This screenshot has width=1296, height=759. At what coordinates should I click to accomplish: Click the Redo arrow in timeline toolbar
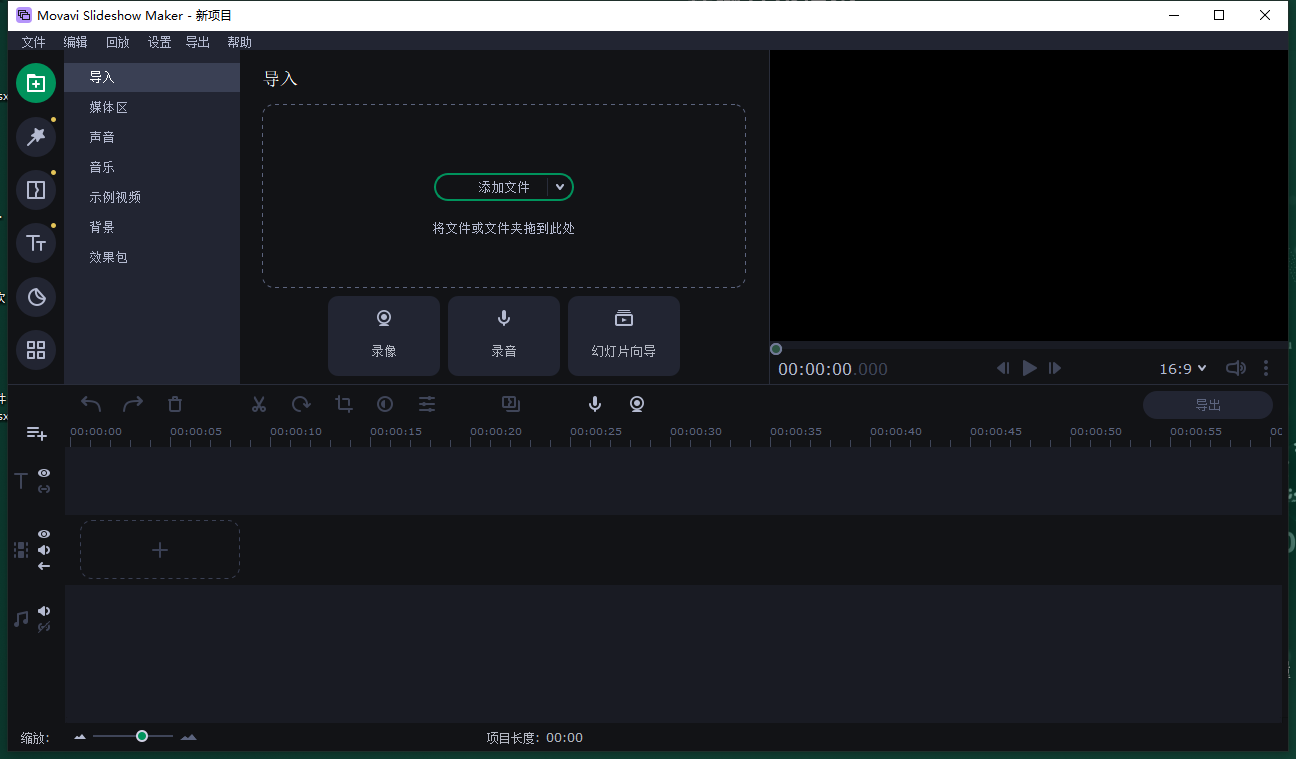pos(133,404)
